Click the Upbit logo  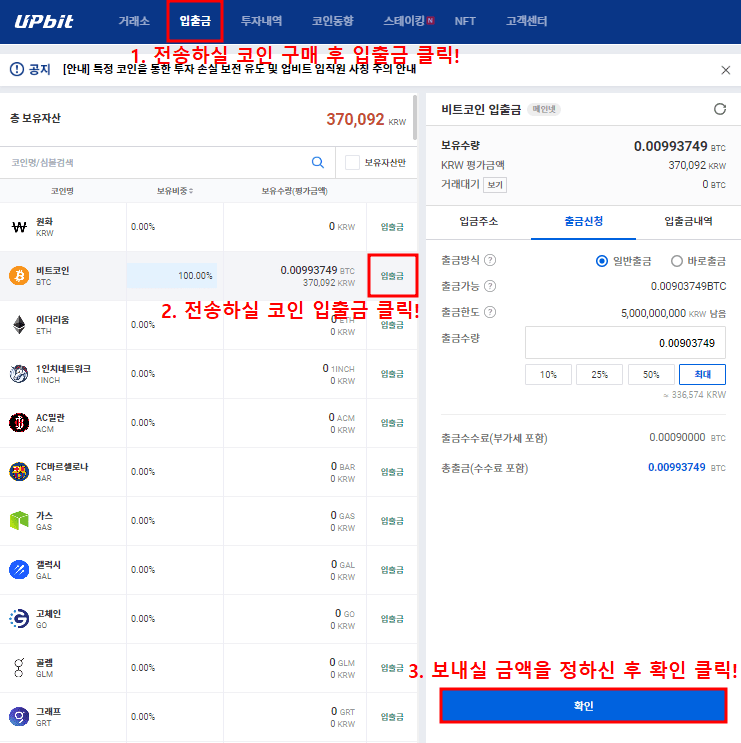(44, 21)
